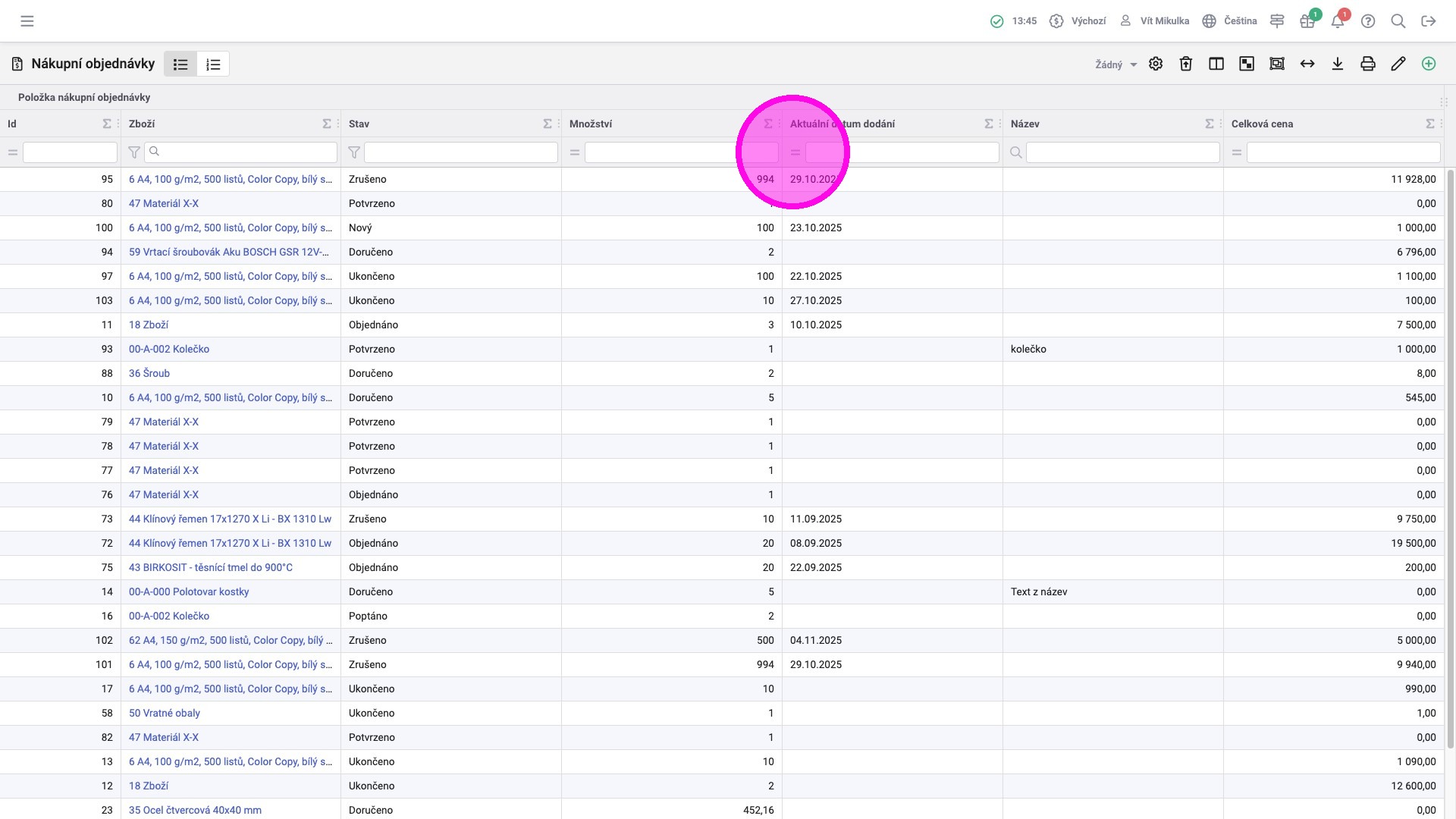Screen dimensions: 1456x819
Task: Open the Žádný dropdown selector
Action: [x=1116, y=64]
